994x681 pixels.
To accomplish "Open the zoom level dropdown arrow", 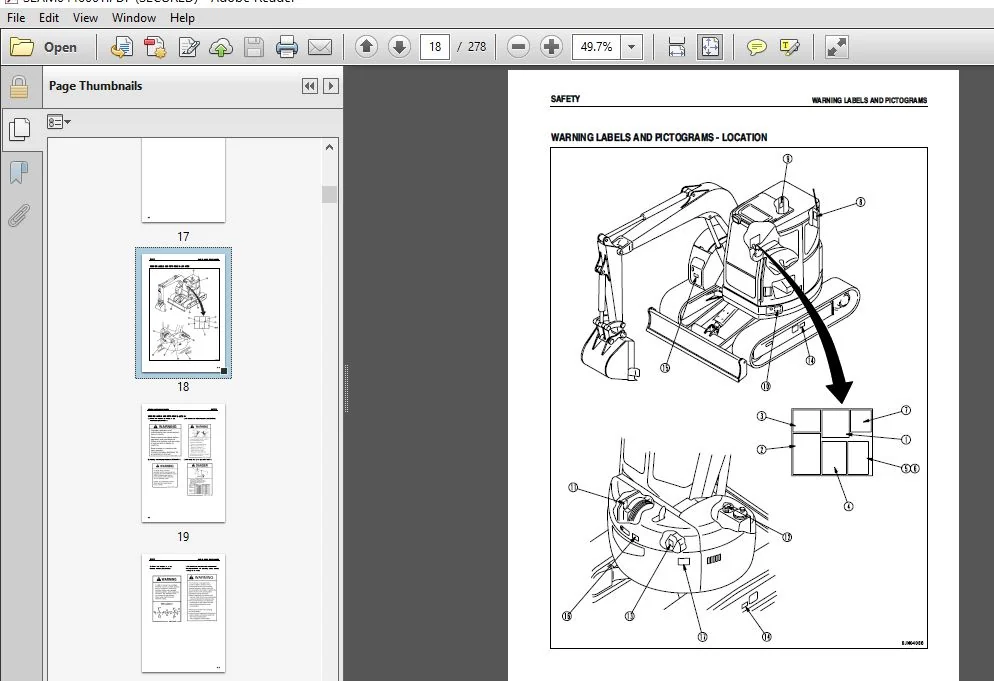I will point(631,47).
